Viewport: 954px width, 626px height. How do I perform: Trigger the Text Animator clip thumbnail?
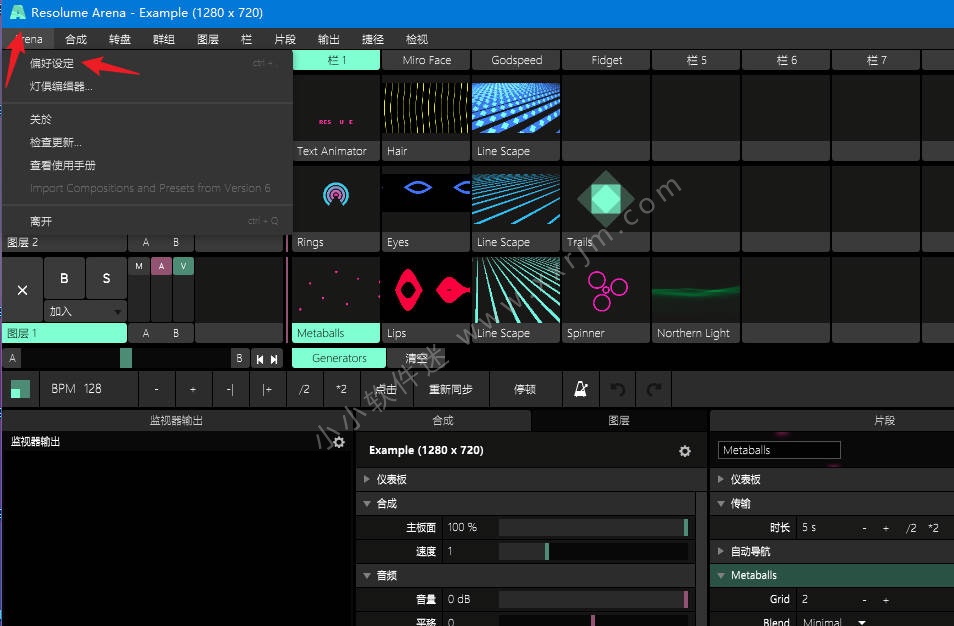point(336,108)
